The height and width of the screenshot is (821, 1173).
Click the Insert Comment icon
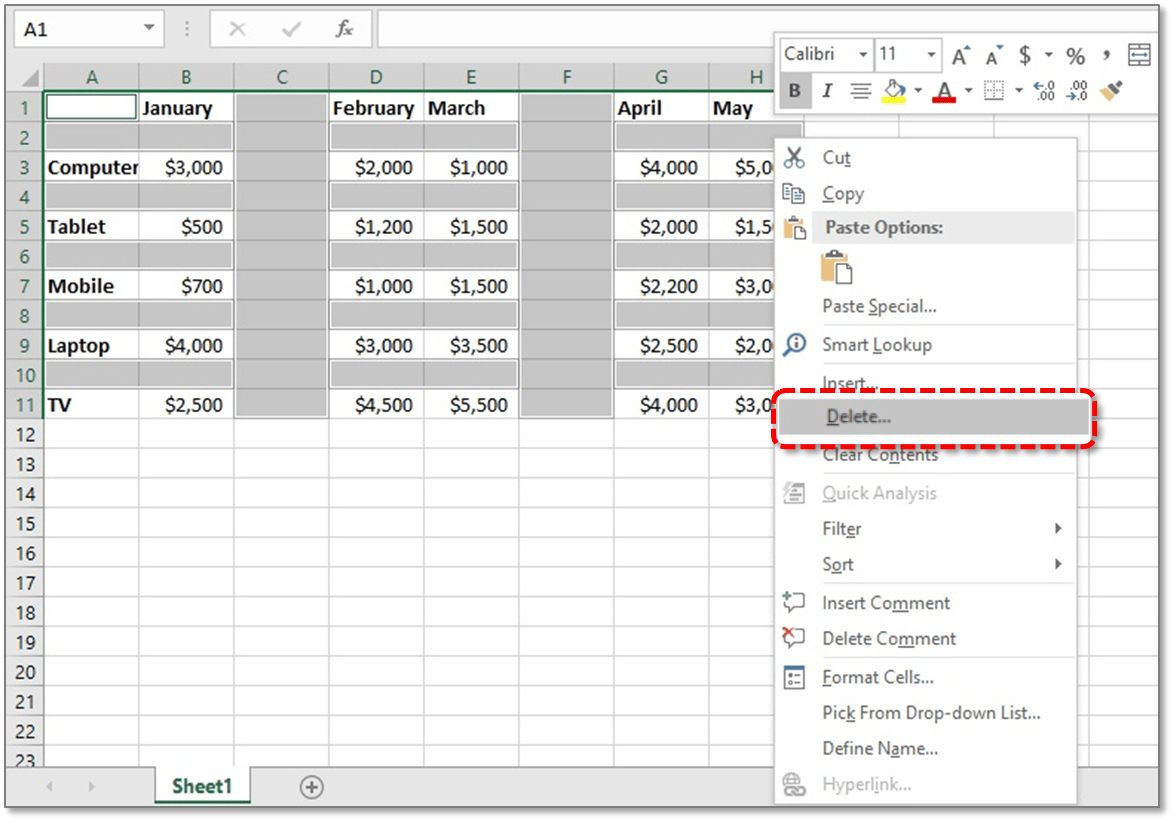coord(794,602)
